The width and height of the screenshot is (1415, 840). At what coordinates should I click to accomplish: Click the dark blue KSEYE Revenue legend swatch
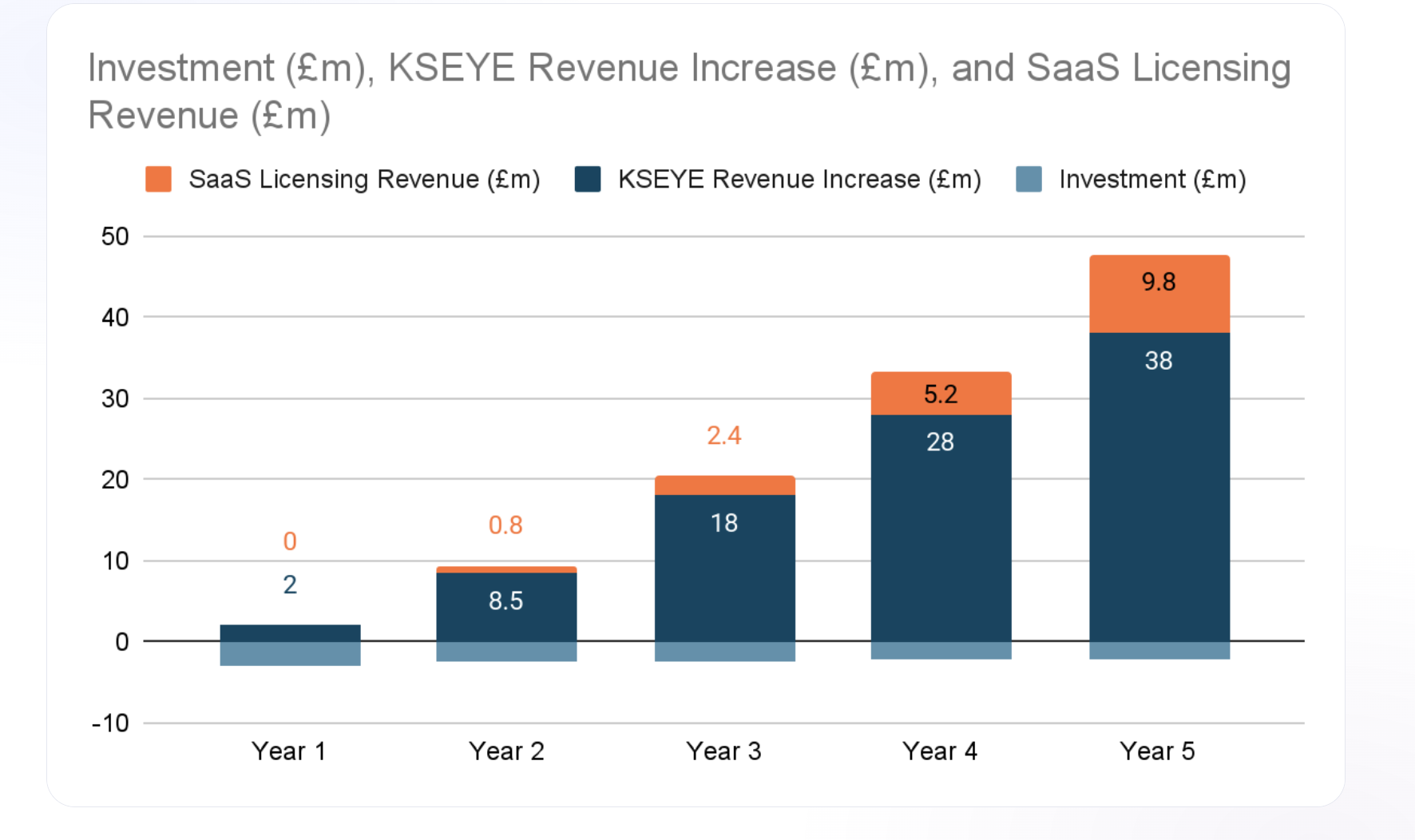[x=588, y=179]
